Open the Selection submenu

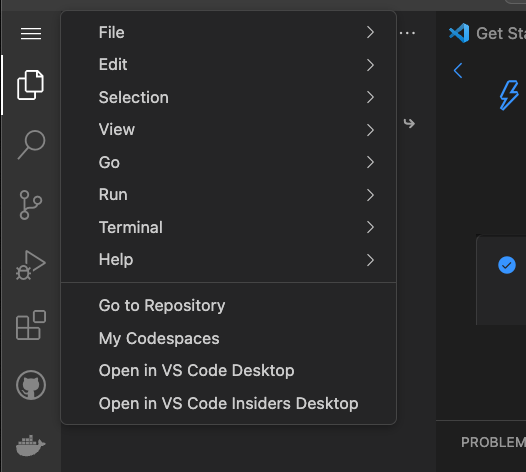(228, 97)
